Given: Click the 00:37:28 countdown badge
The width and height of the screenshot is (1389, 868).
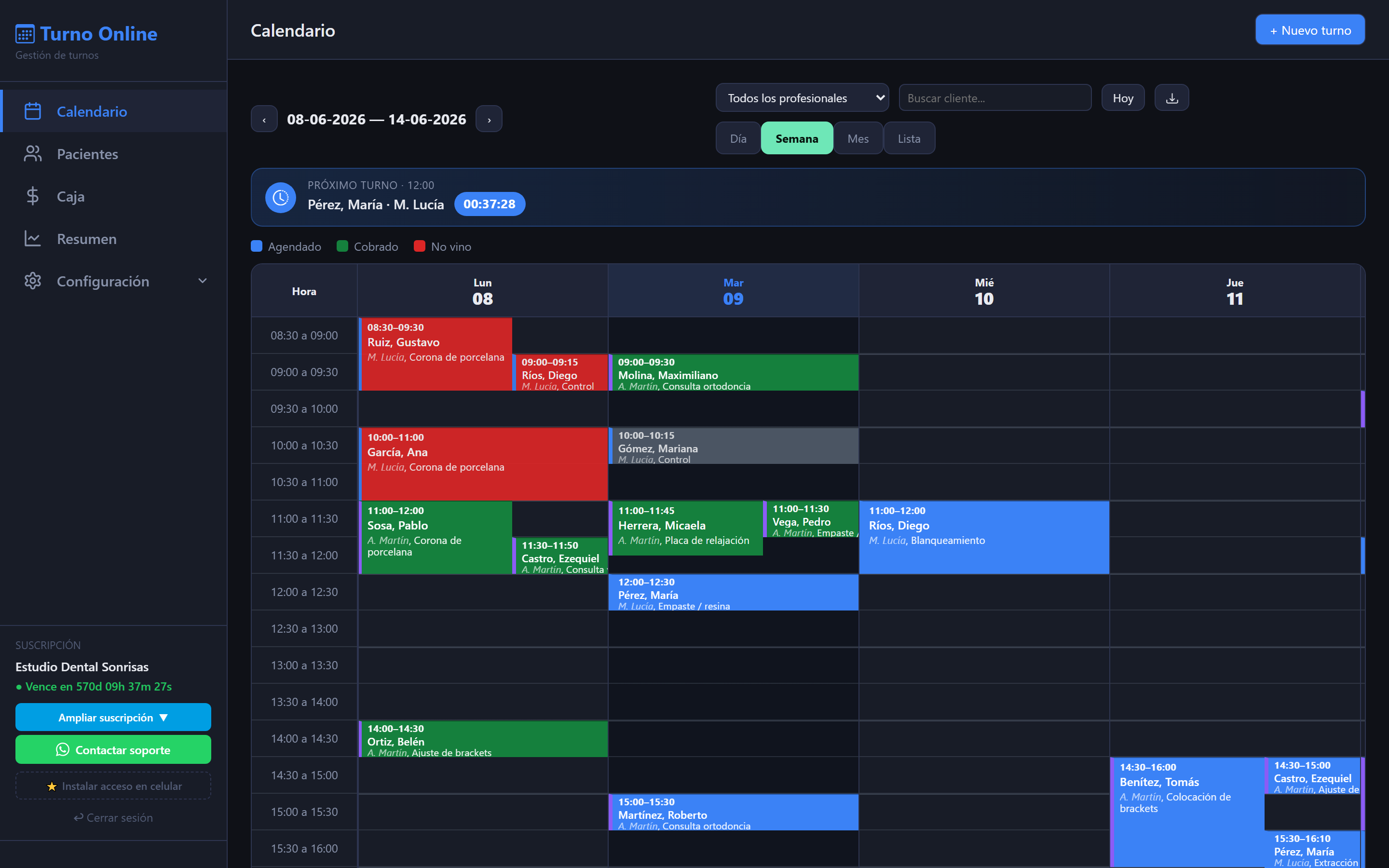Looking at the screenshot, I should point(489,204).
